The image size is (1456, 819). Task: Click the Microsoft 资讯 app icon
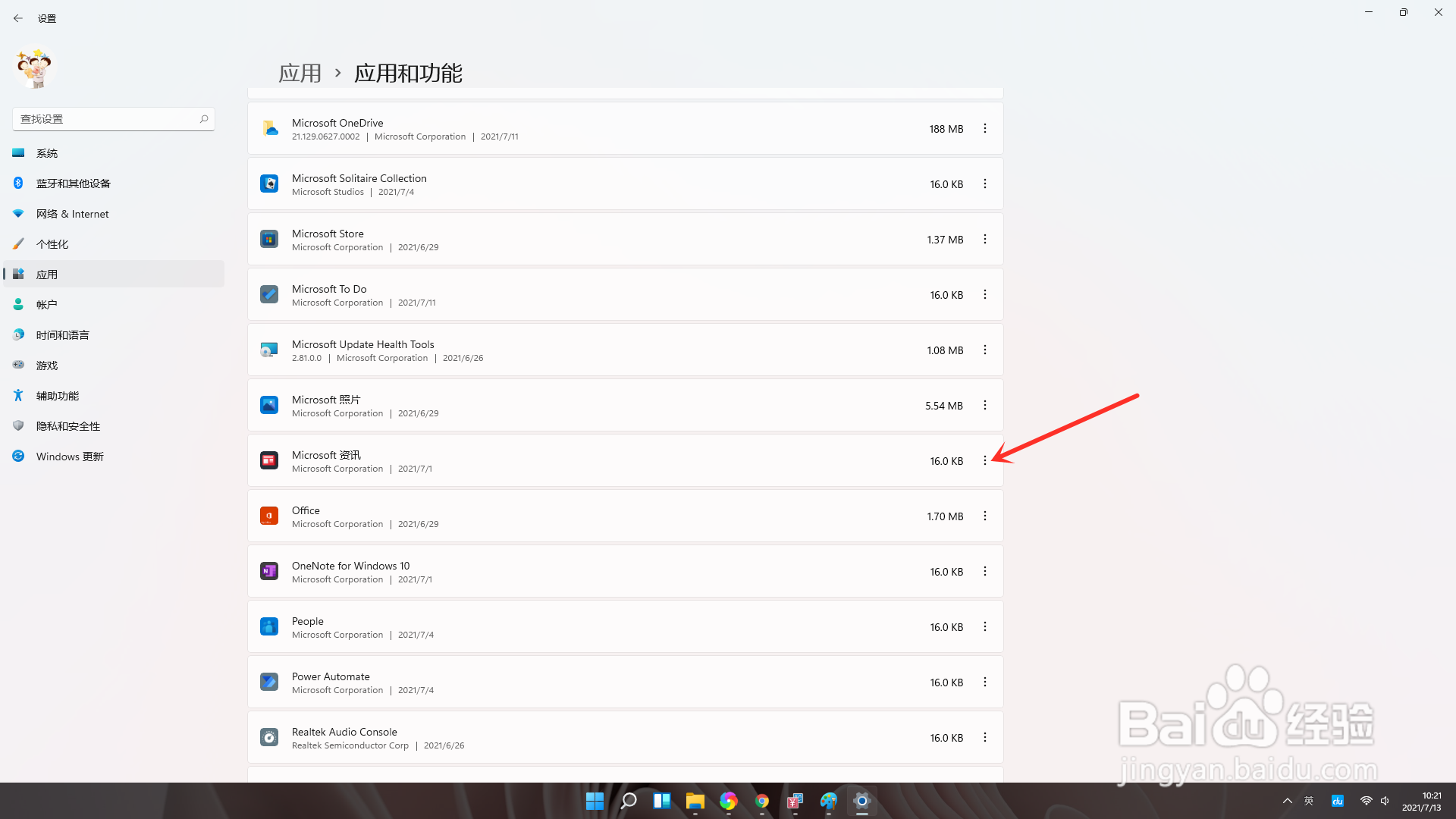click(269, 461)
